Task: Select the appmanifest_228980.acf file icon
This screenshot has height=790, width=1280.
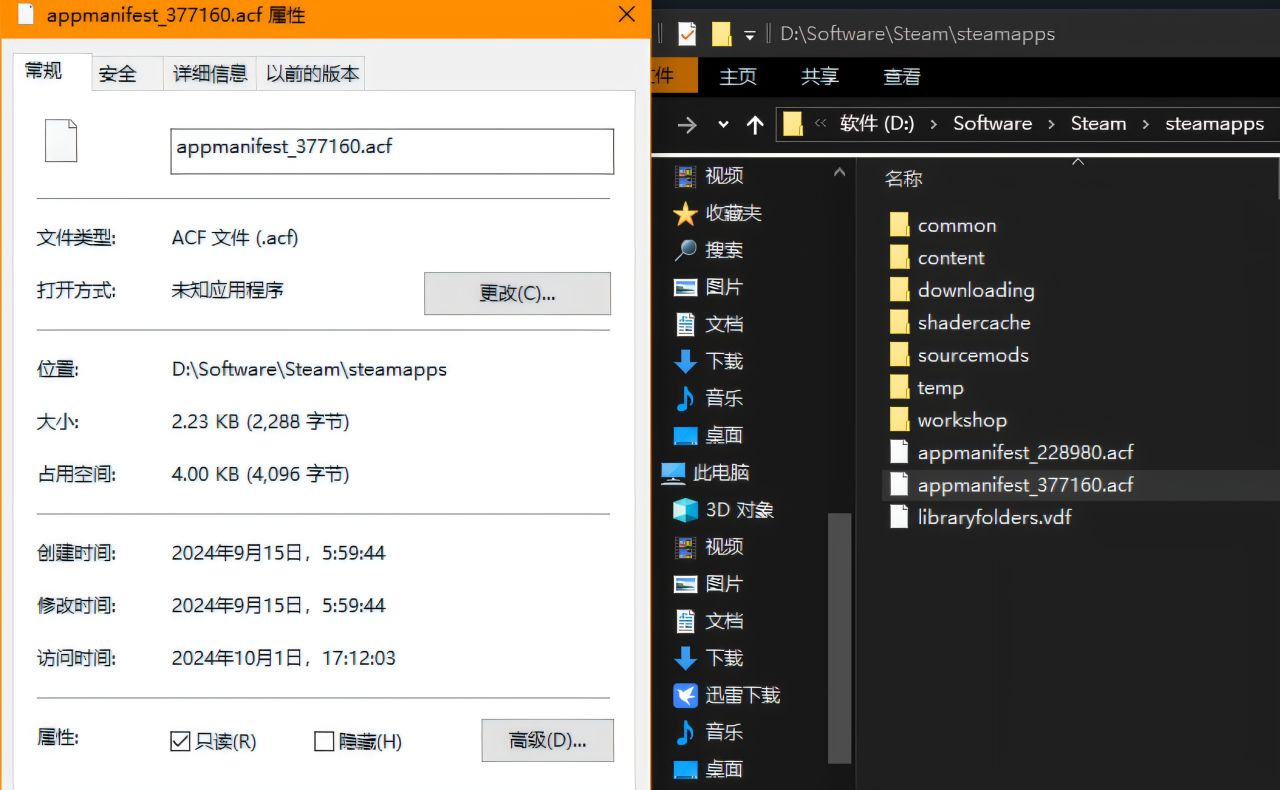Action: coord(899,453)
